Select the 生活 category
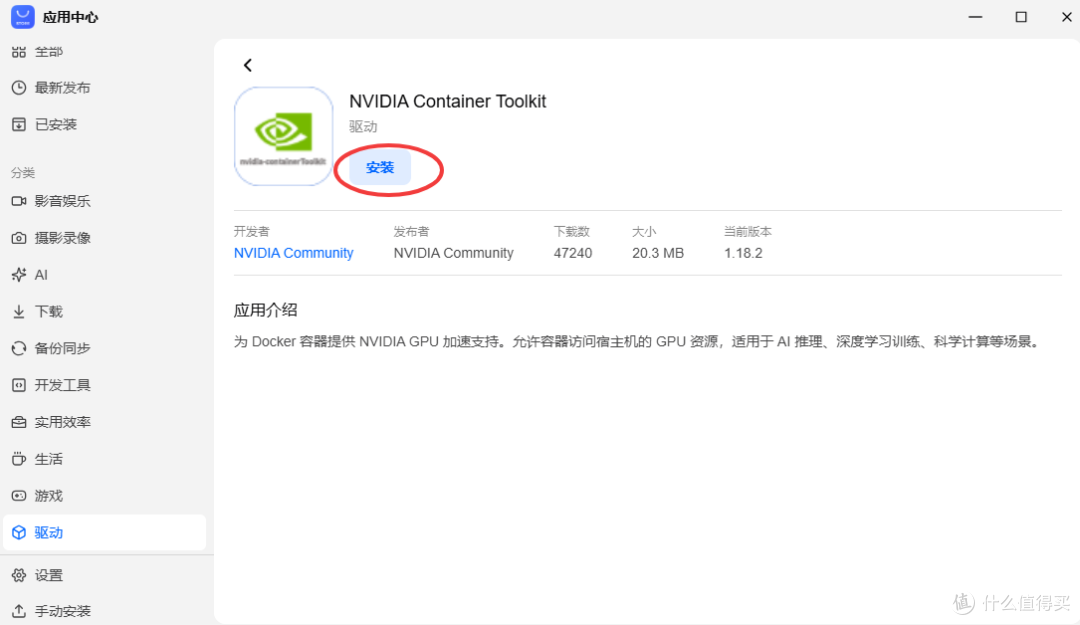 coord(49,459)
